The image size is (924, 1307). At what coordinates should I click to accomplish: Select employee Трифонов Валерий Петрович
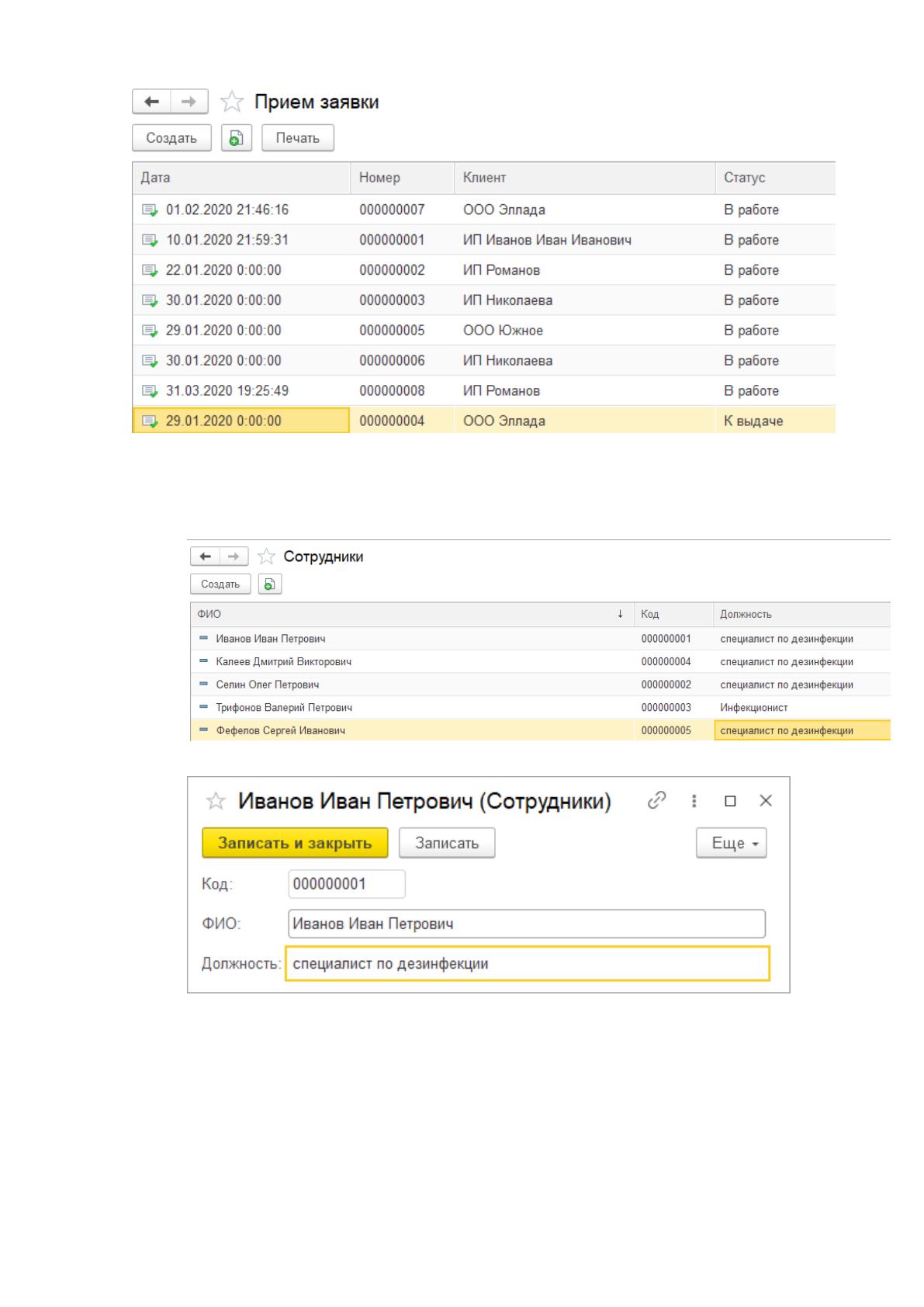tap(540, 708)
